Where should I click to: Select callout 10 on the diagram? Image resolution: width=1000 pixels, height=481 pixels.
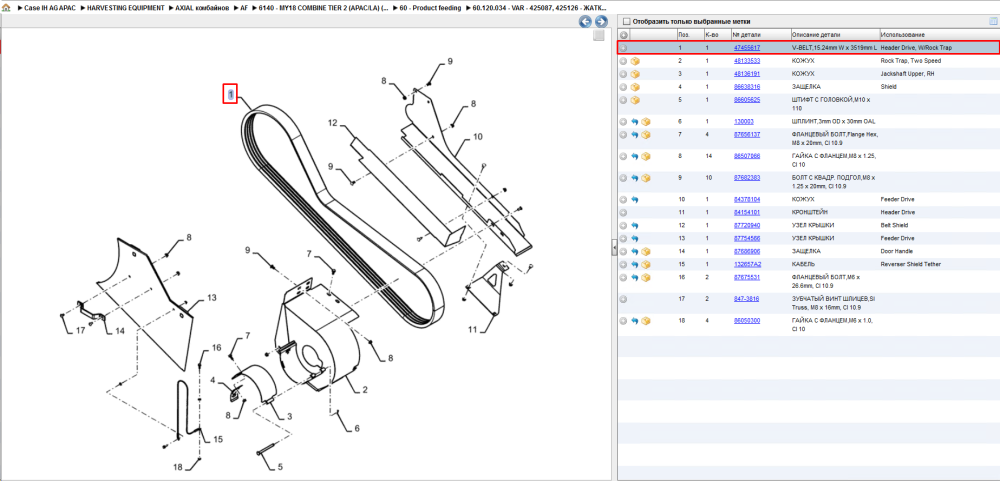point(478,137)
